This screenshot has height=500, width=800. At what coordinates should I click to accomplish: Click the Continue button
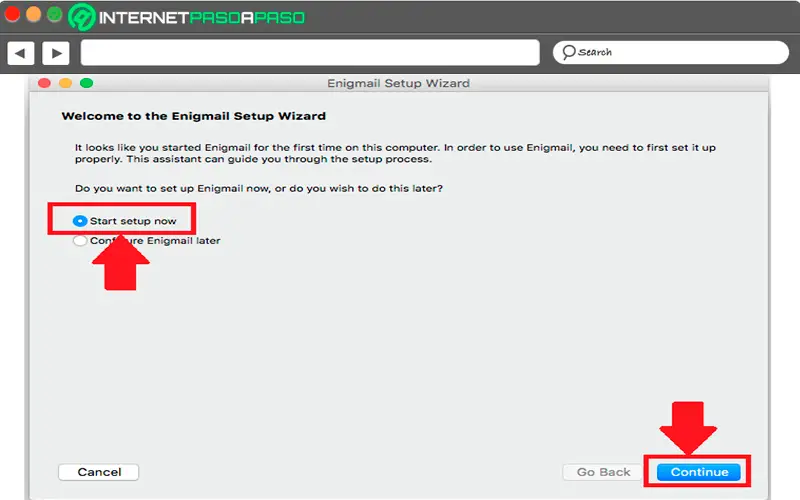(698, 472)
